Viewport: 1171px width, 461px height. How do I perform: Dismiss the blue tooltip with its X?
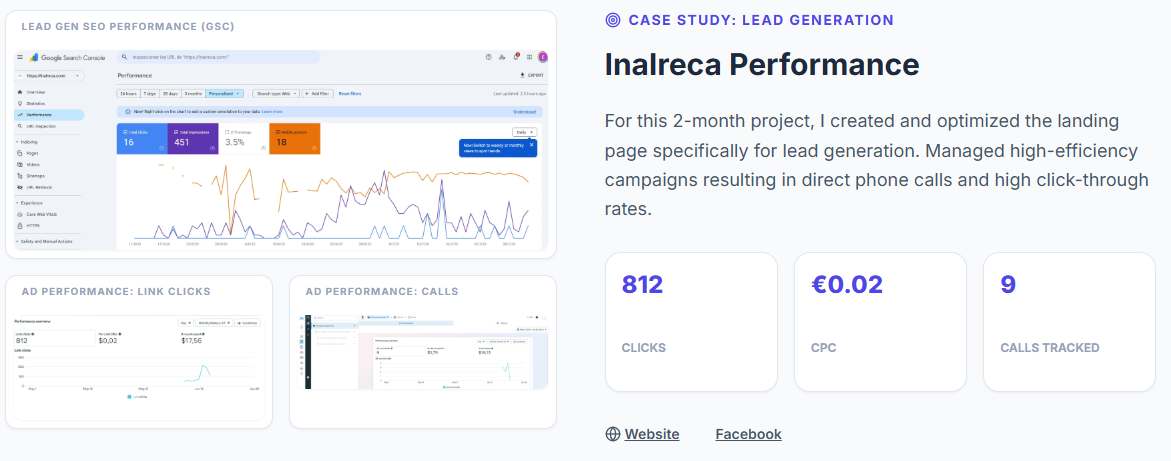click(x=532, y=144)
